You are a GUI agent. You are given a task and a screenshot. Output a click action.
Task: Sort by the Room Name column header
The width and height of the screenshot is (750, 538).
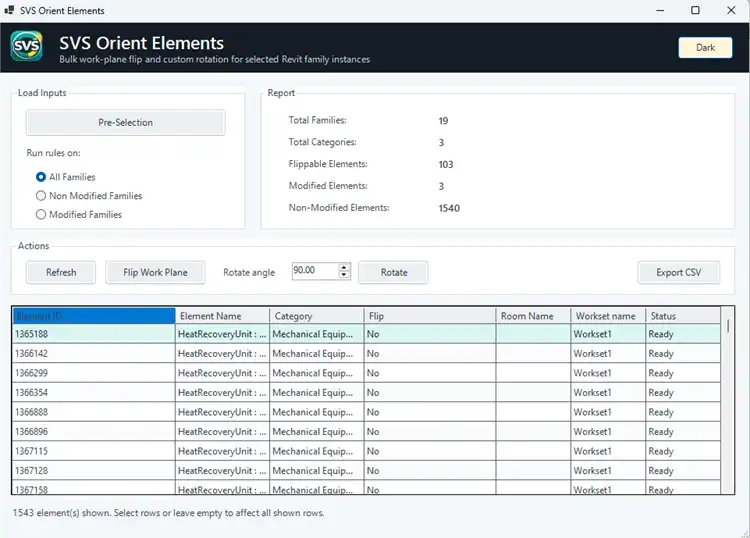click(533, 316)
